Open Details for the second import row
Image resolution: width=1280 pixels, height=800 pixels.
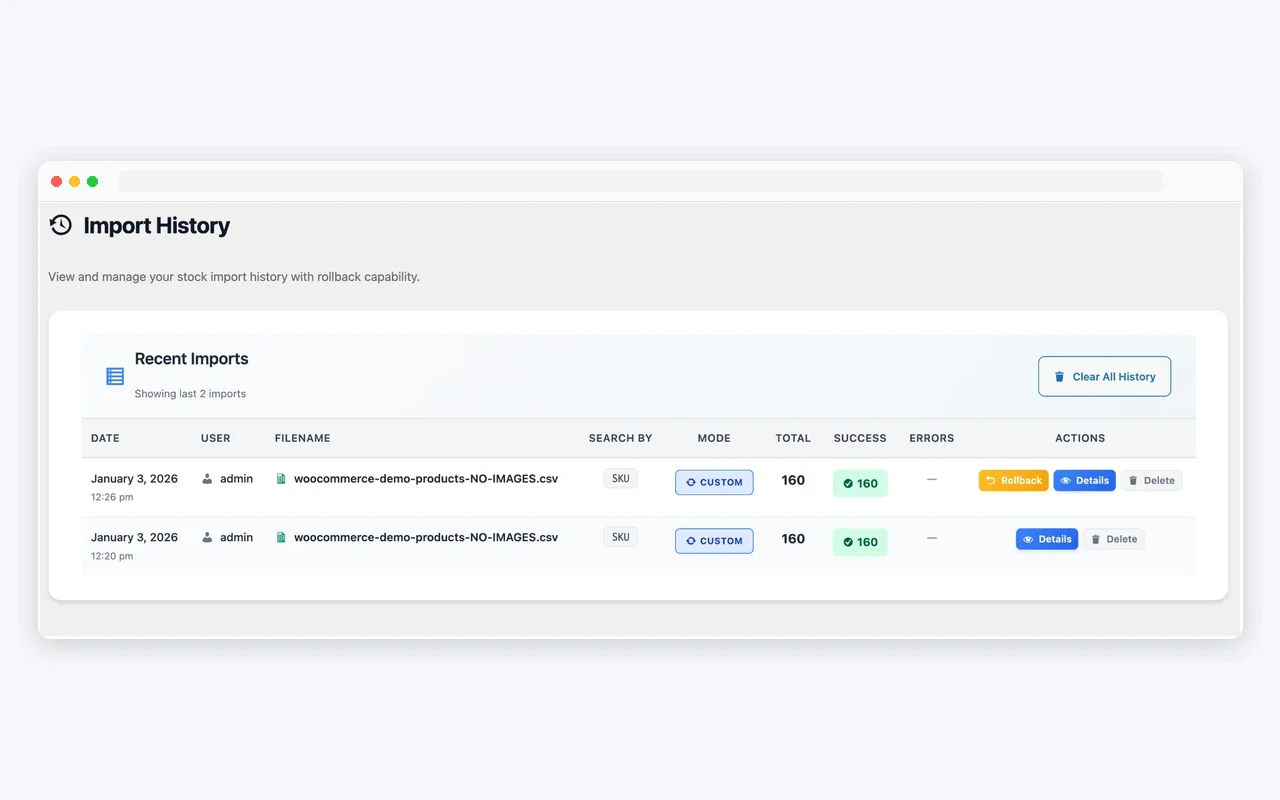tap(1047, 538)
